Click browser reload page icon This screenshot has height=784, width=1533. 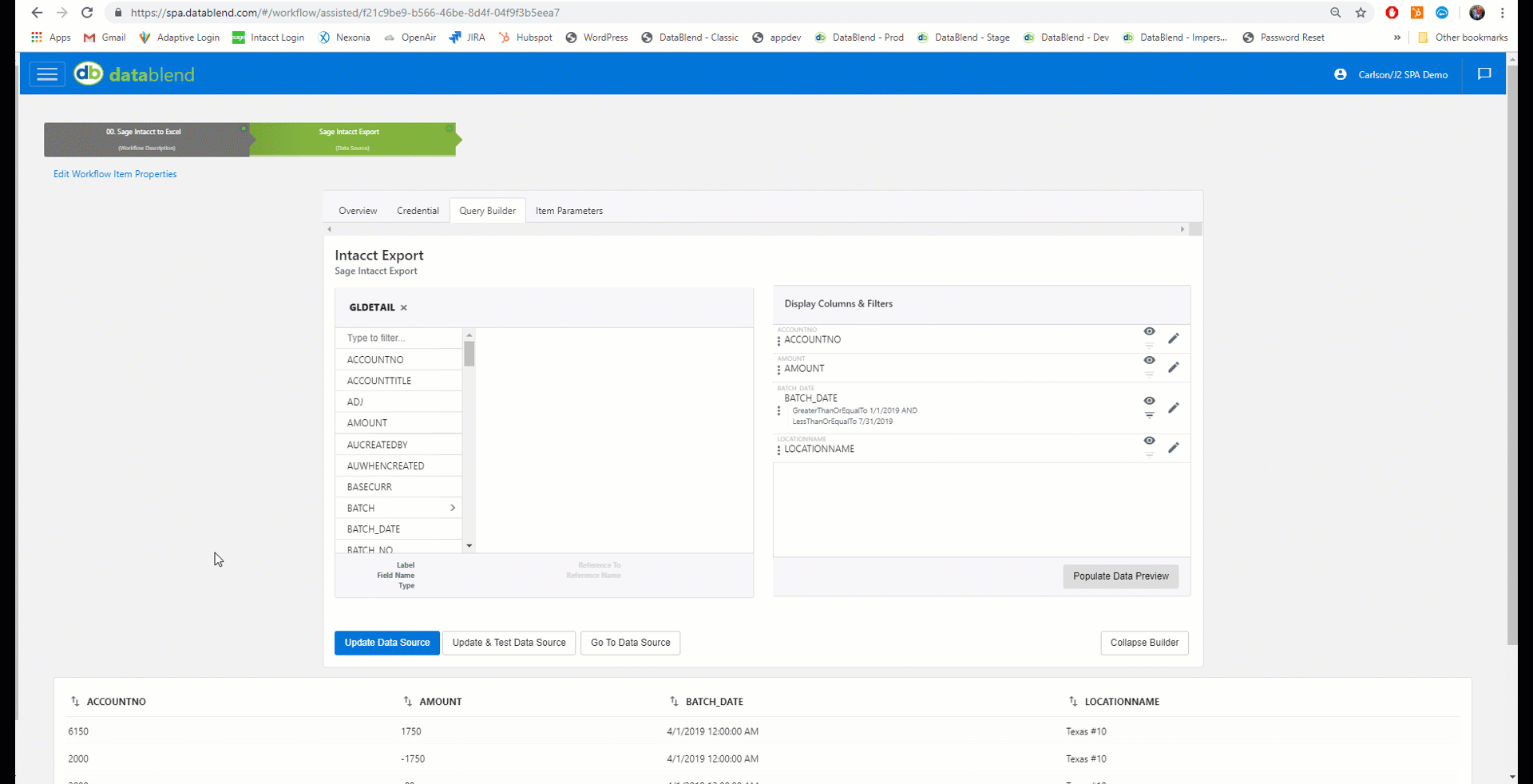click(87, 13)
